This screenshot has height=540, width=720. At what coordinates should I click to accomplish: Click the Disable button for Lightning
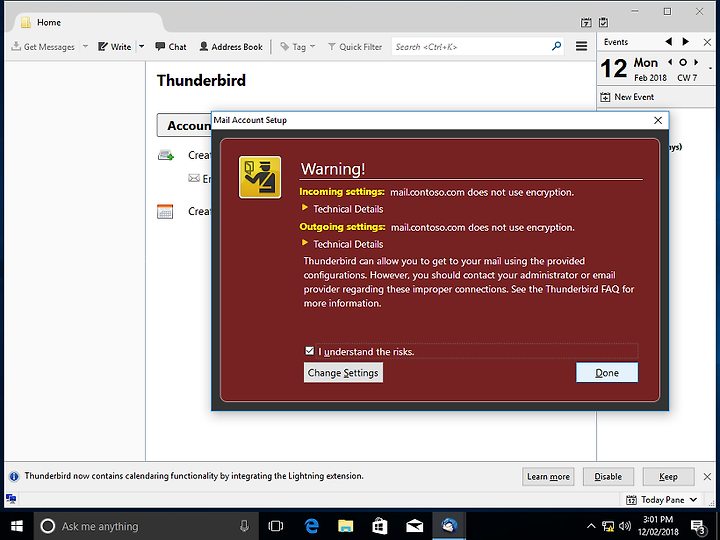pos(608,477)
